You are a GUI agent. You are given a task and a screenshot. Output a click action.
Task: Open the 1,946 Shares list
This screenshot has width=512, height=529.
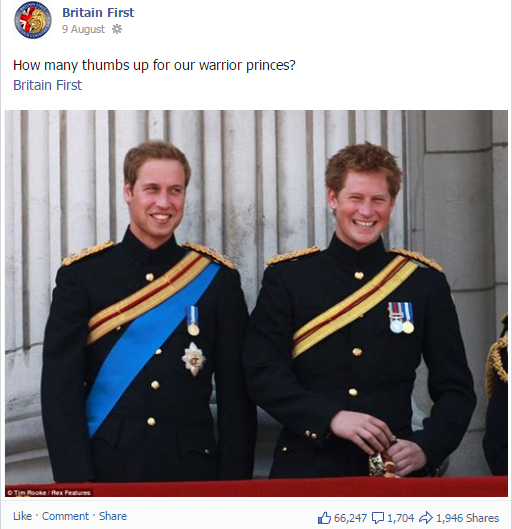coord(459,518)
